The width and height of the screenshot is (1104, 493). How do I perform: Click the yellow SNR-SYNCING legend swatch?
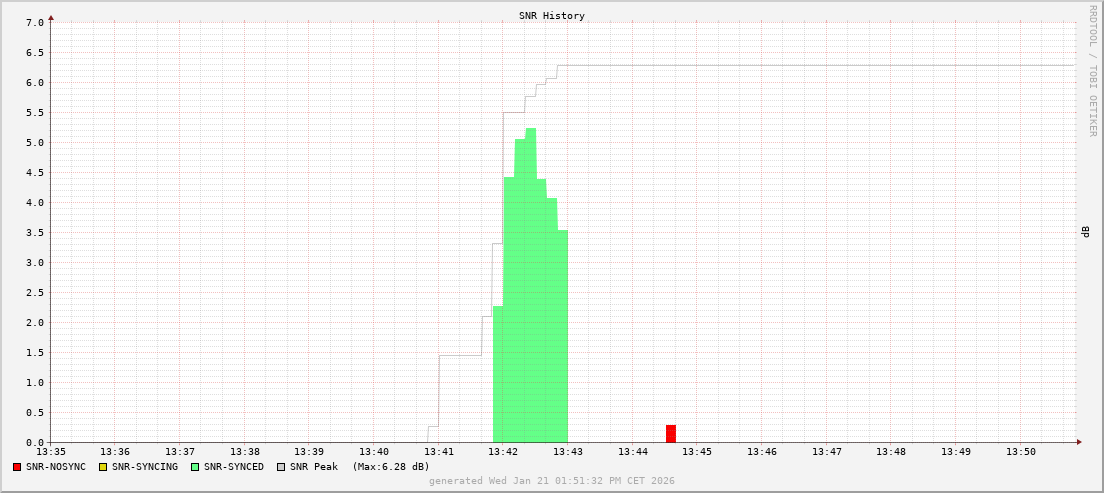click(x=102, y=467)
